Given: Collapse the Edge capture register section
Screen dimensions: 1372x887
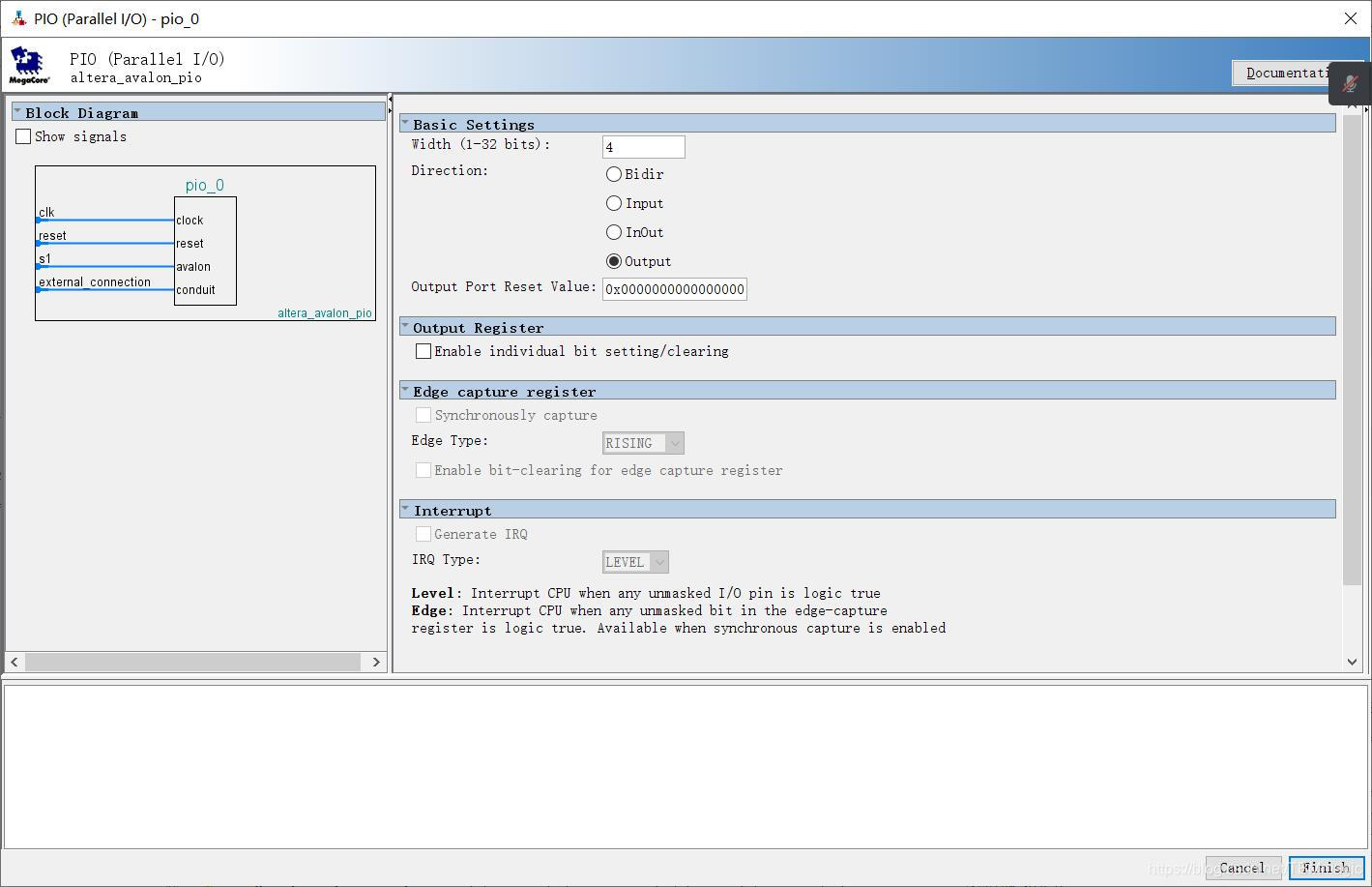Looking at the screenshot, I should (x=405, y=390).
